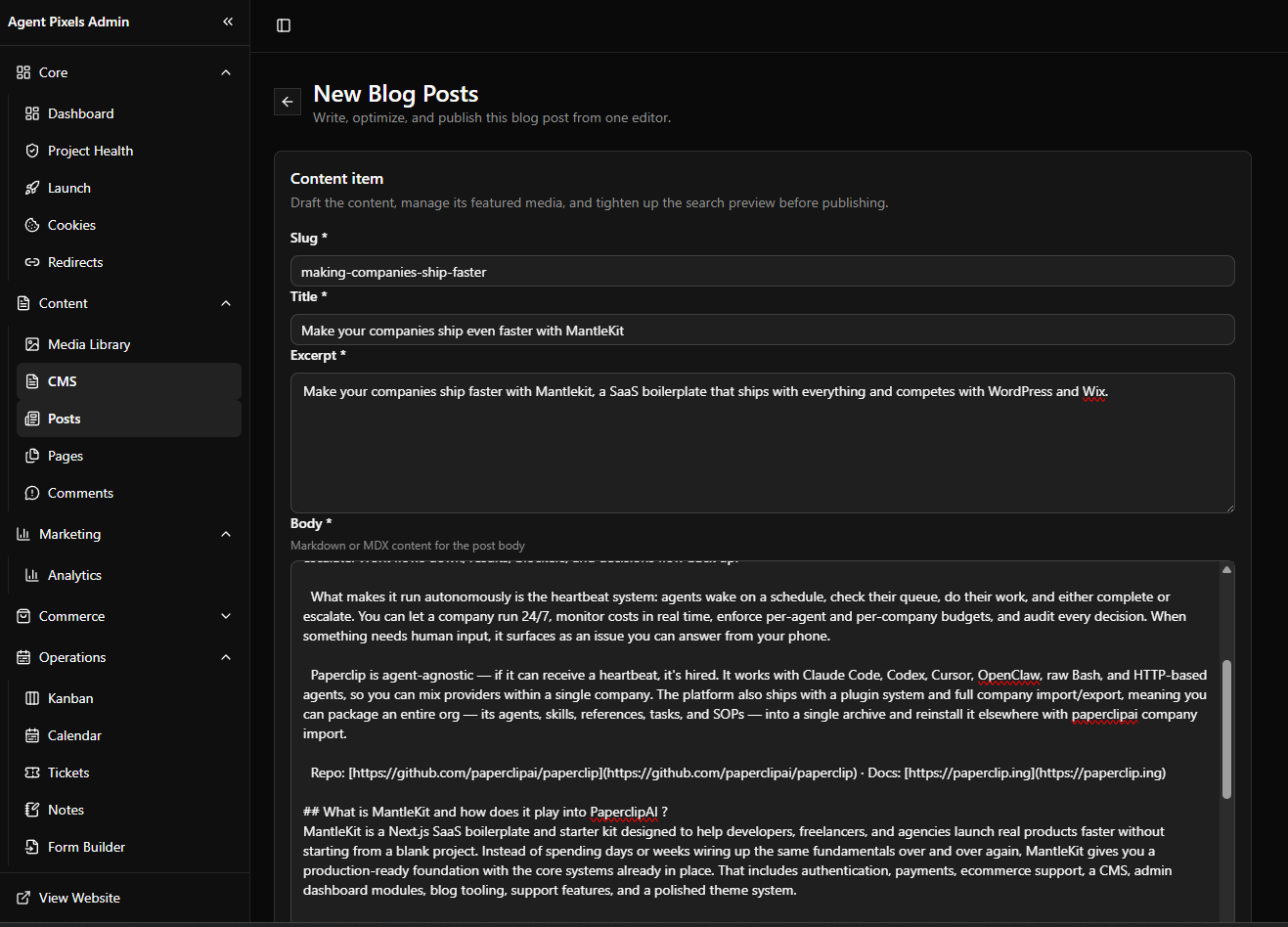Viewport: 1288px width, 927px height.
Task: Open Launch in the sidebar
Action: 129,188
